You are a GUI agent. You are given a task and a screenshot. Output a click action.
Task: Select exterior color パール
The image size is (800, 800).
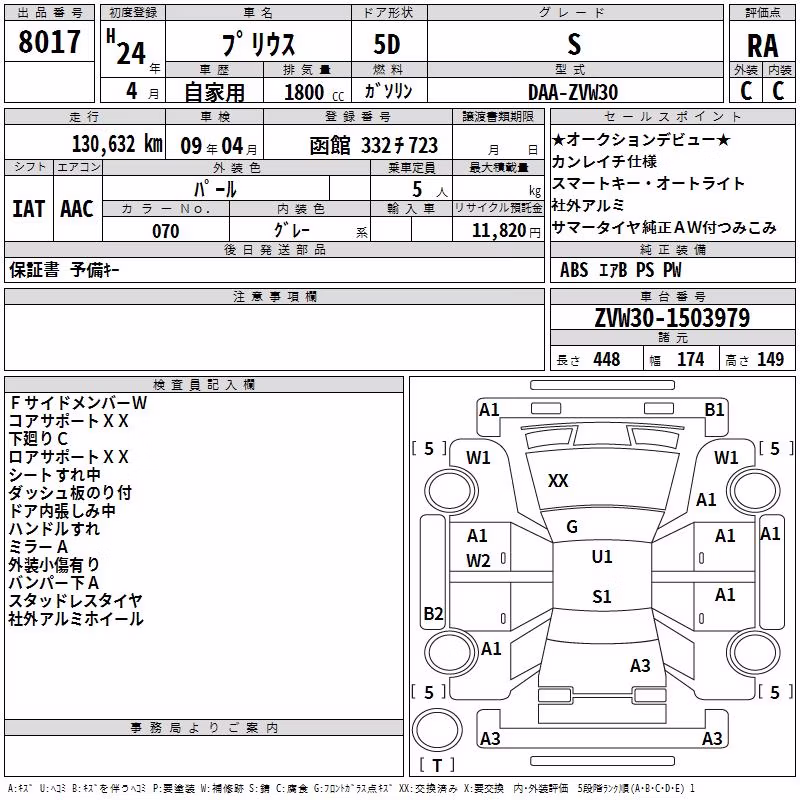point(215,189)
